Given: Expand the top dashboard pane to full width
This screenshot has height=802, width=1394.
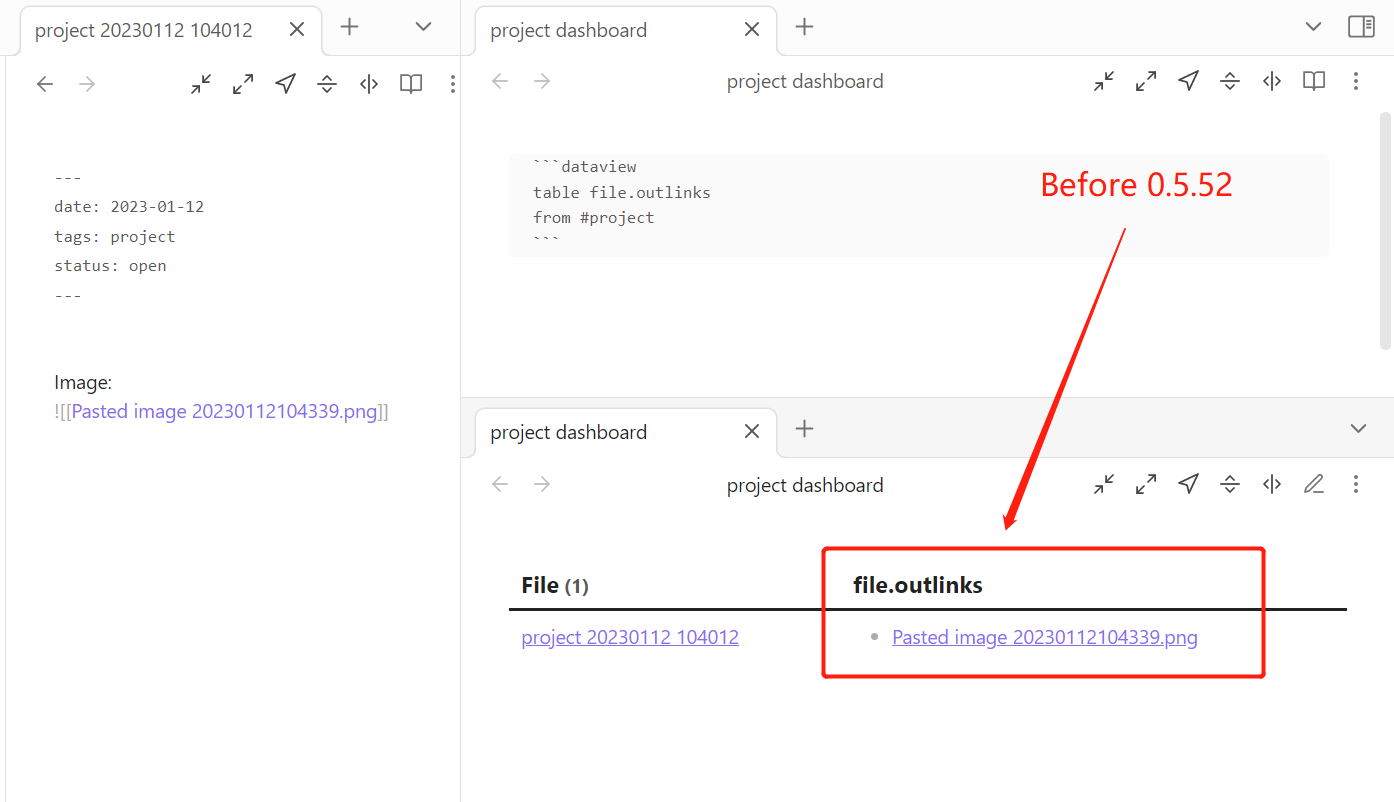Looking at the screenshot, I should click(x=1146, y=81).
